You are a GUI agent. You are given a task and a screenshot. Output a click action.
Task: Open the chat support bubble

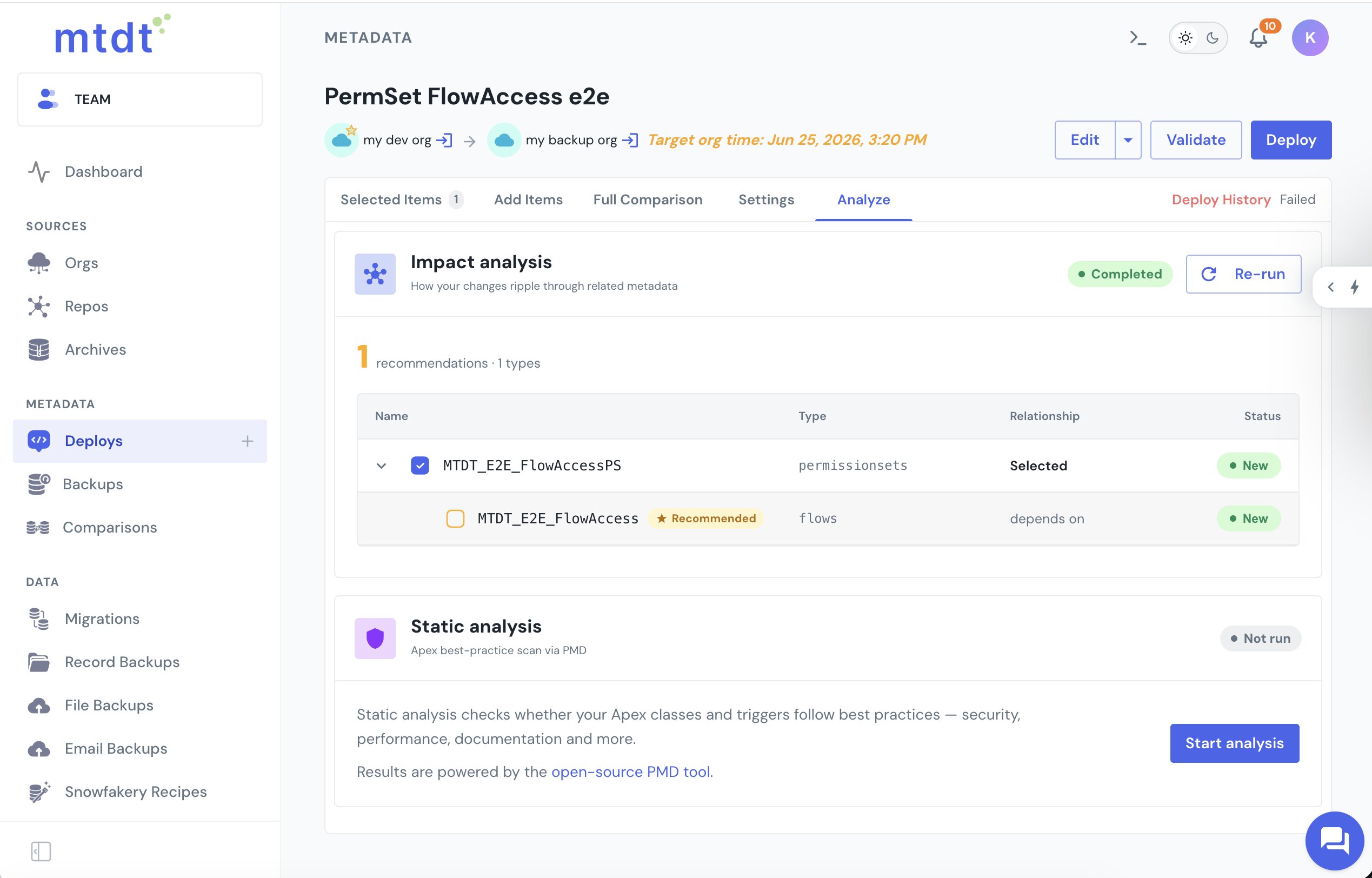tap(1334, 840)
